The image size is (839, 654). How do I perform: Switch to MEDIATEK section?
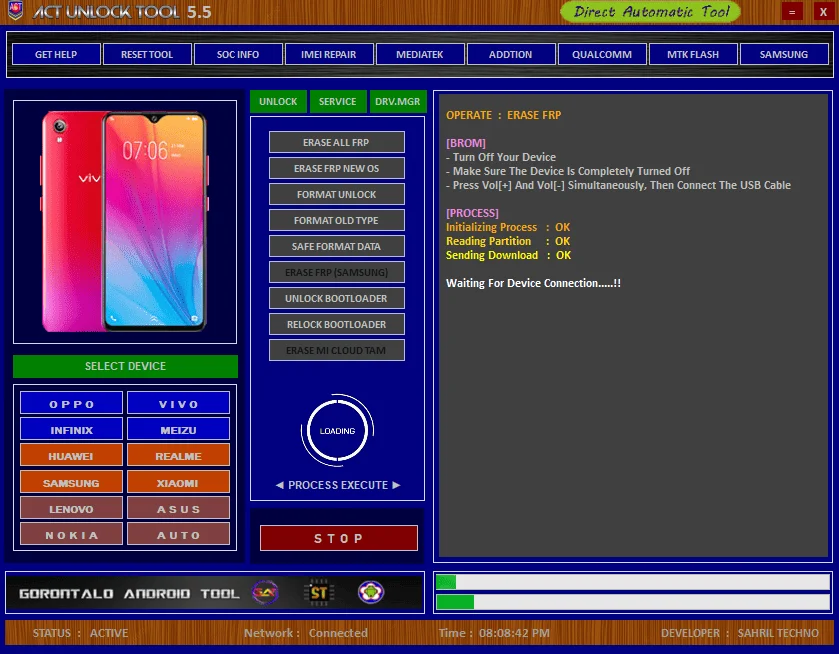(420, 54)
